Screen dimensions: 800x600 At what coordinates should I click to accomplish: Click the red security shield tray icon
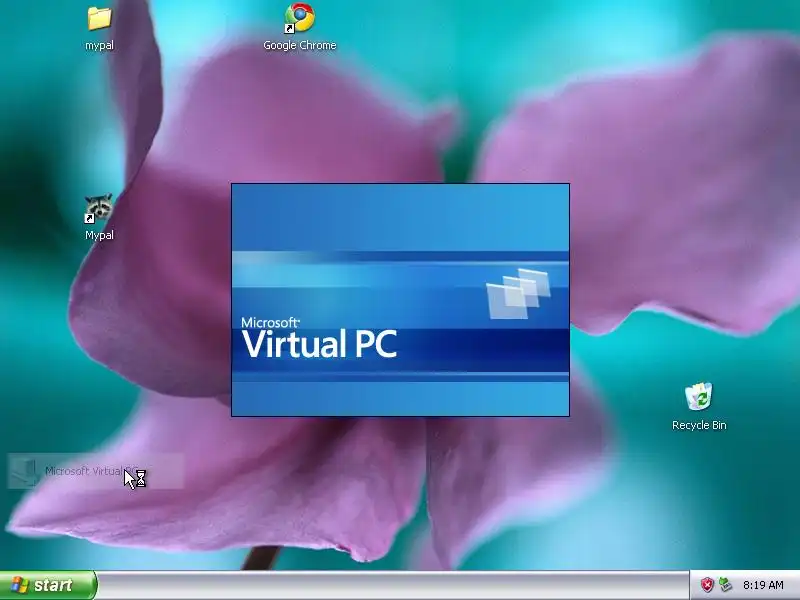(x=707, y=585)
